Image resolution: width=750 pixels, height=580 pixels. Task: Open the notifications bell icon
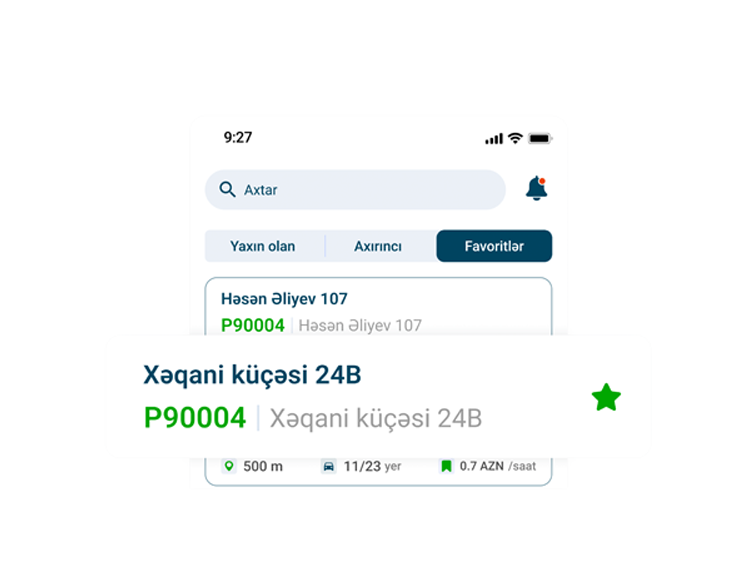(x=536, y=188)
